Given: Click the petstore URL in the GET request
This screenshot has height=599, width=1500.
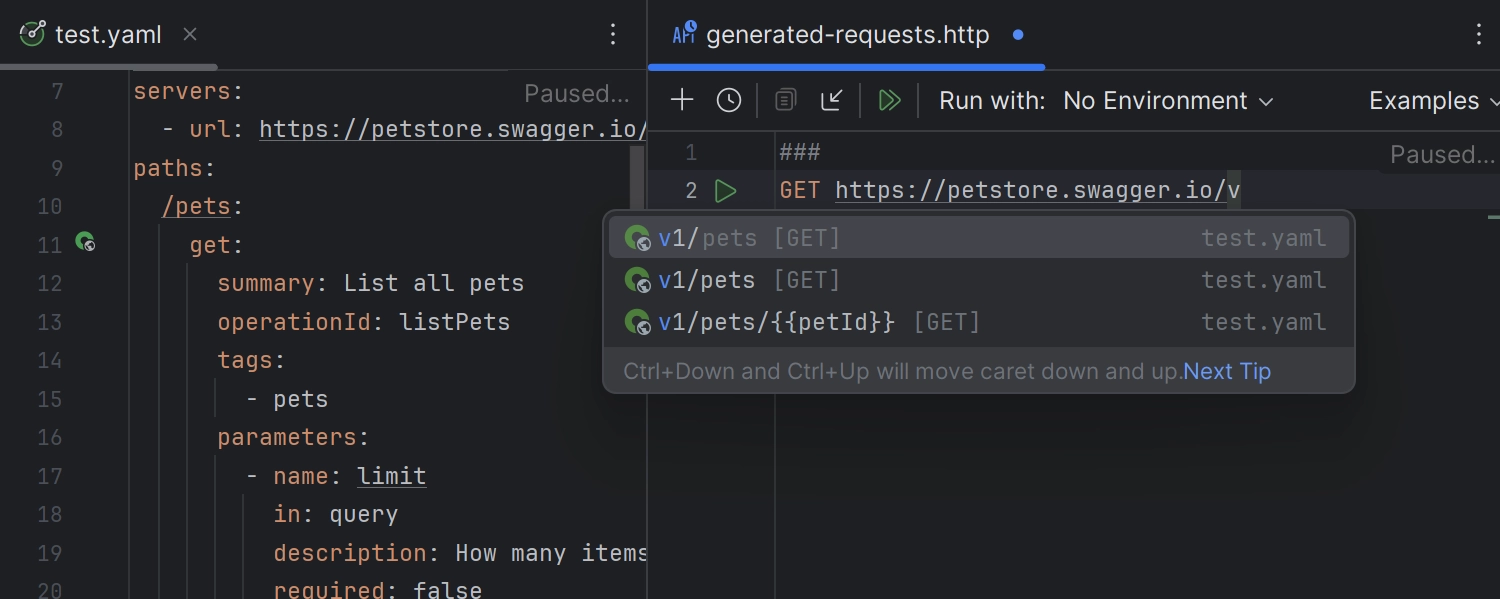Looking at the screenshot, I should [x=1038, y=190].
